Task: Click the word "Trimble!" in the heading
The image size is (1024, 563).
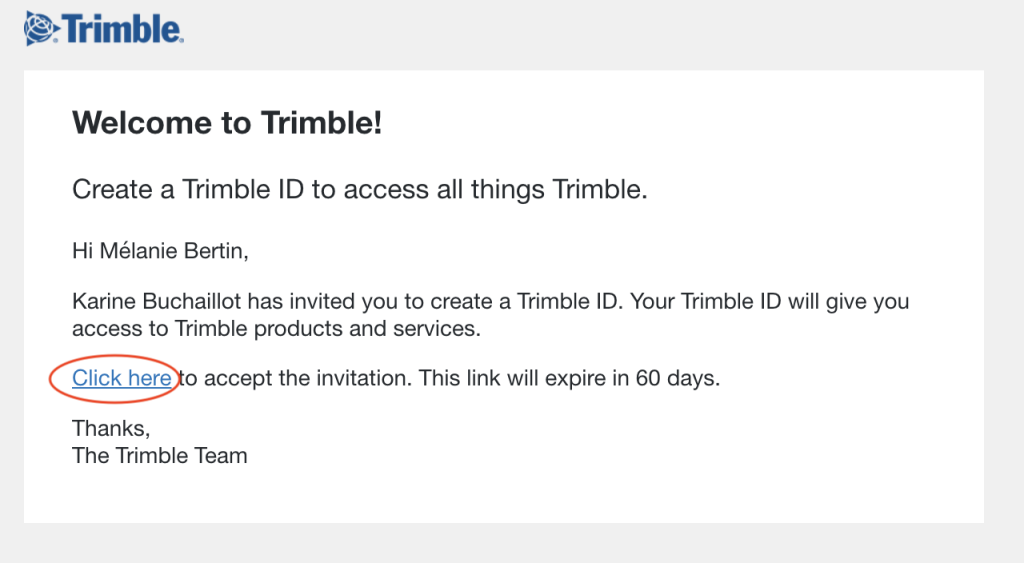Action: tap(322, 123)
